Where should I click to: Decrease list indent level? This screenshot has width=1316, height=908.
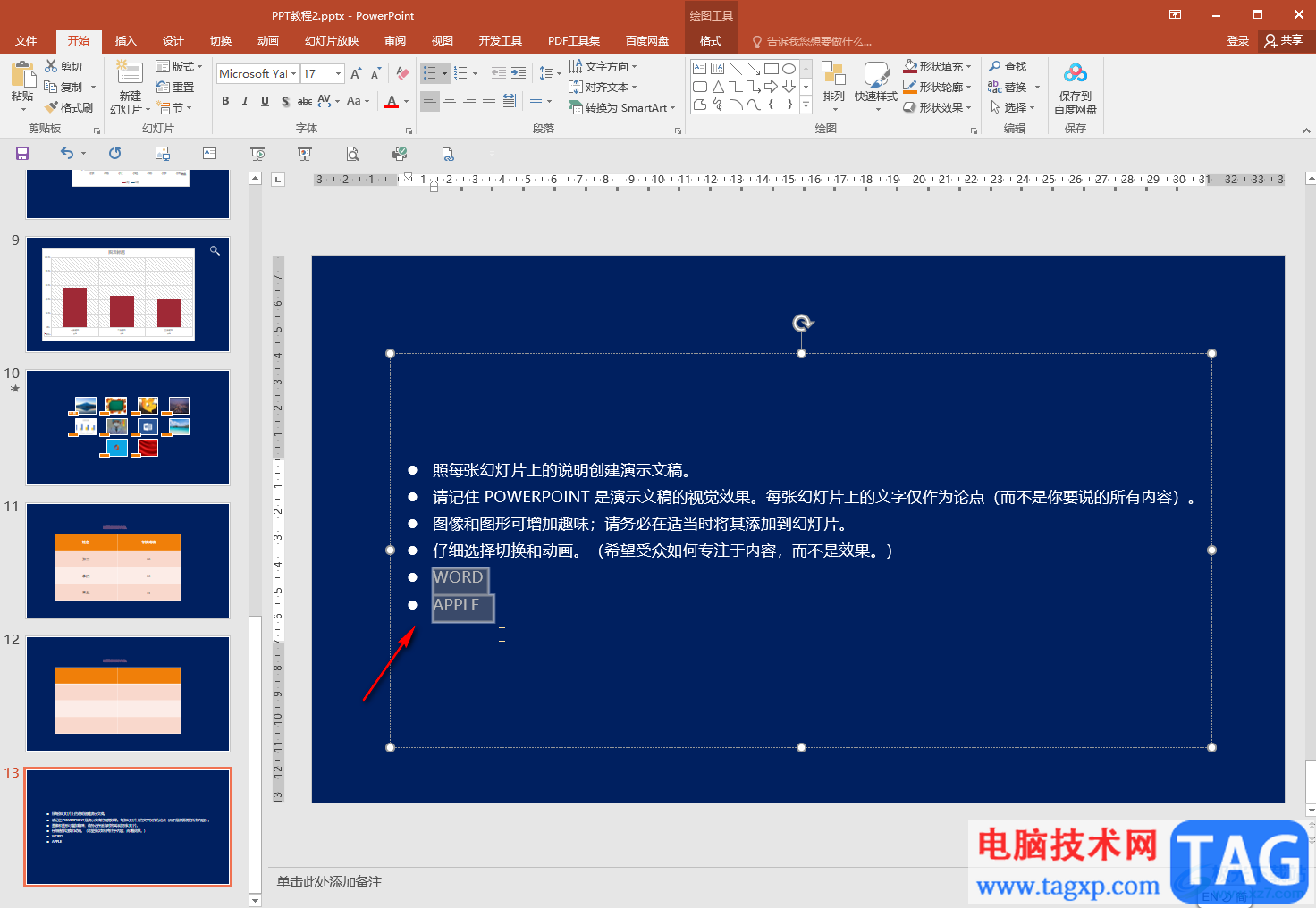click(x=499, y=73)
